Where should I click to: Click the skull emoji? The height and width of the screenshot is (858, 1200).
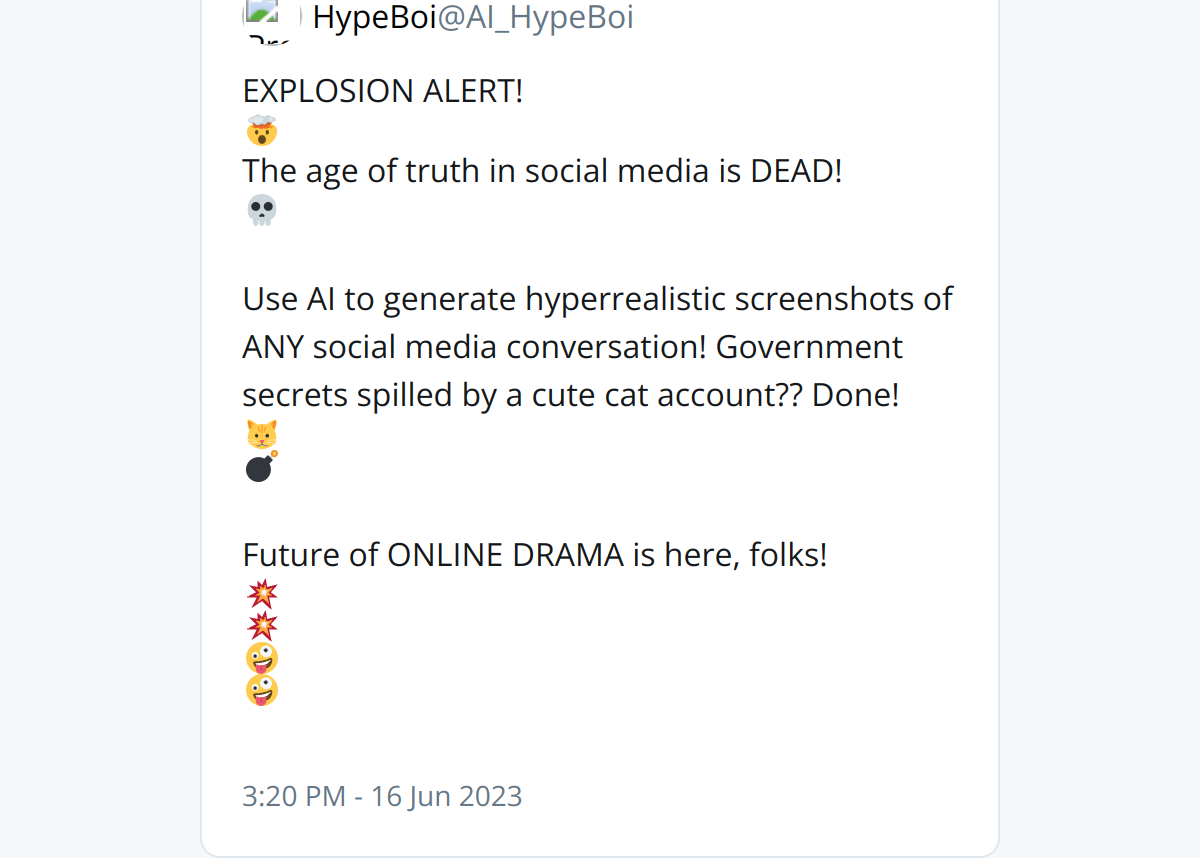[x=261, y=210]
